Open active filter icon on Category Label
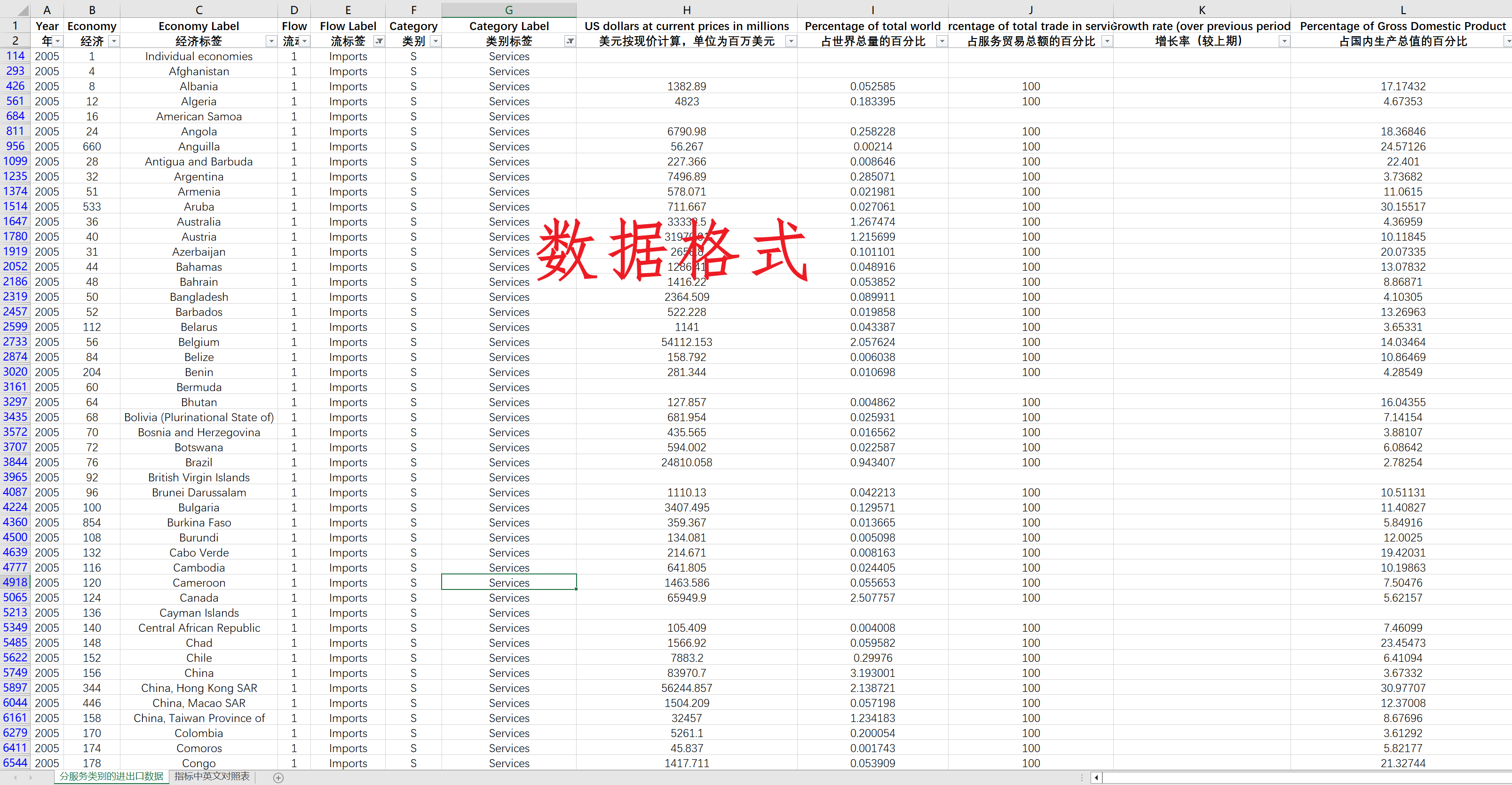The width and height of the screenshot is (1512, 785). pos(570,41)
